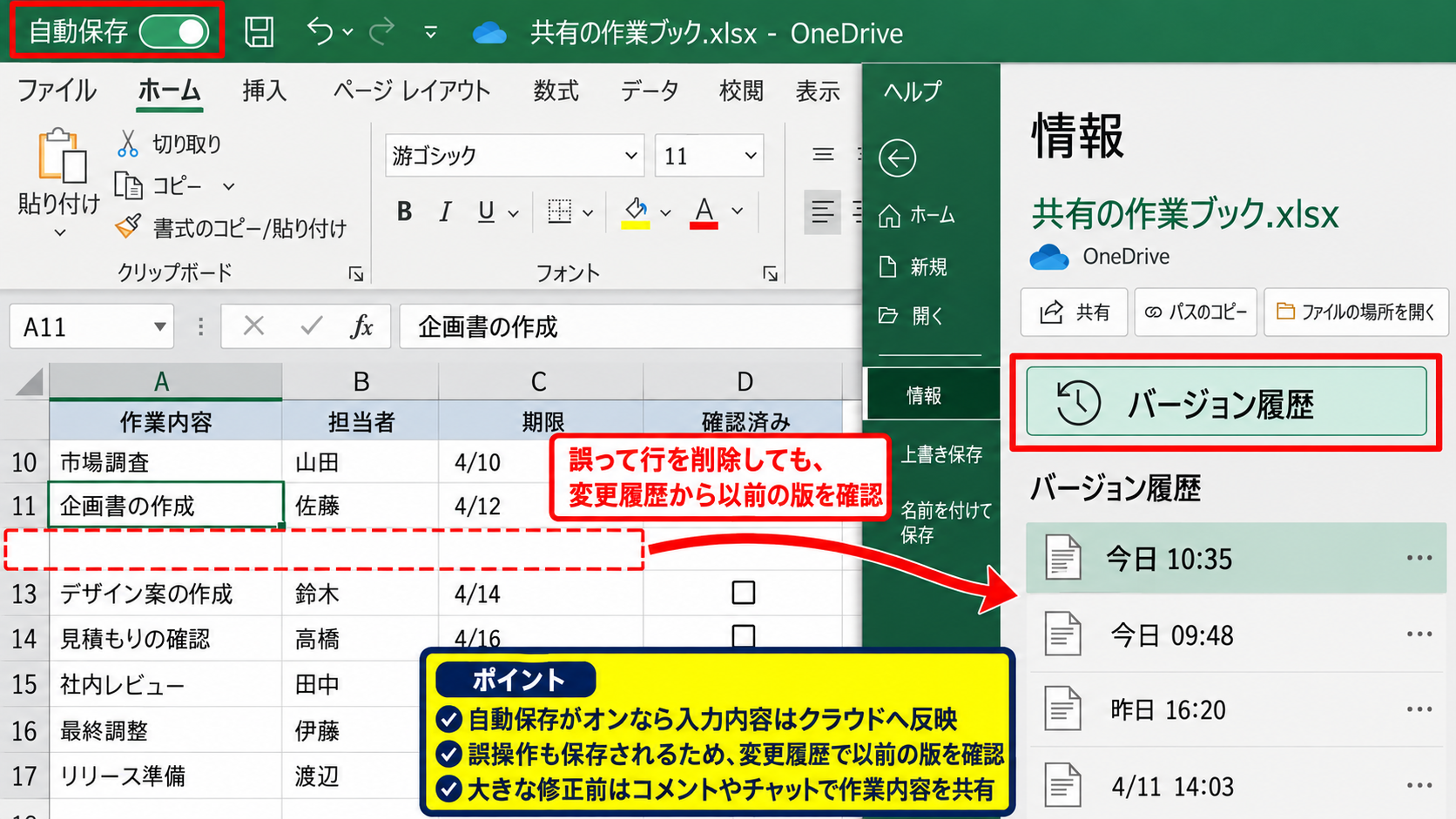Click the 共有 share button
1456x819 pixels.
1075,312
